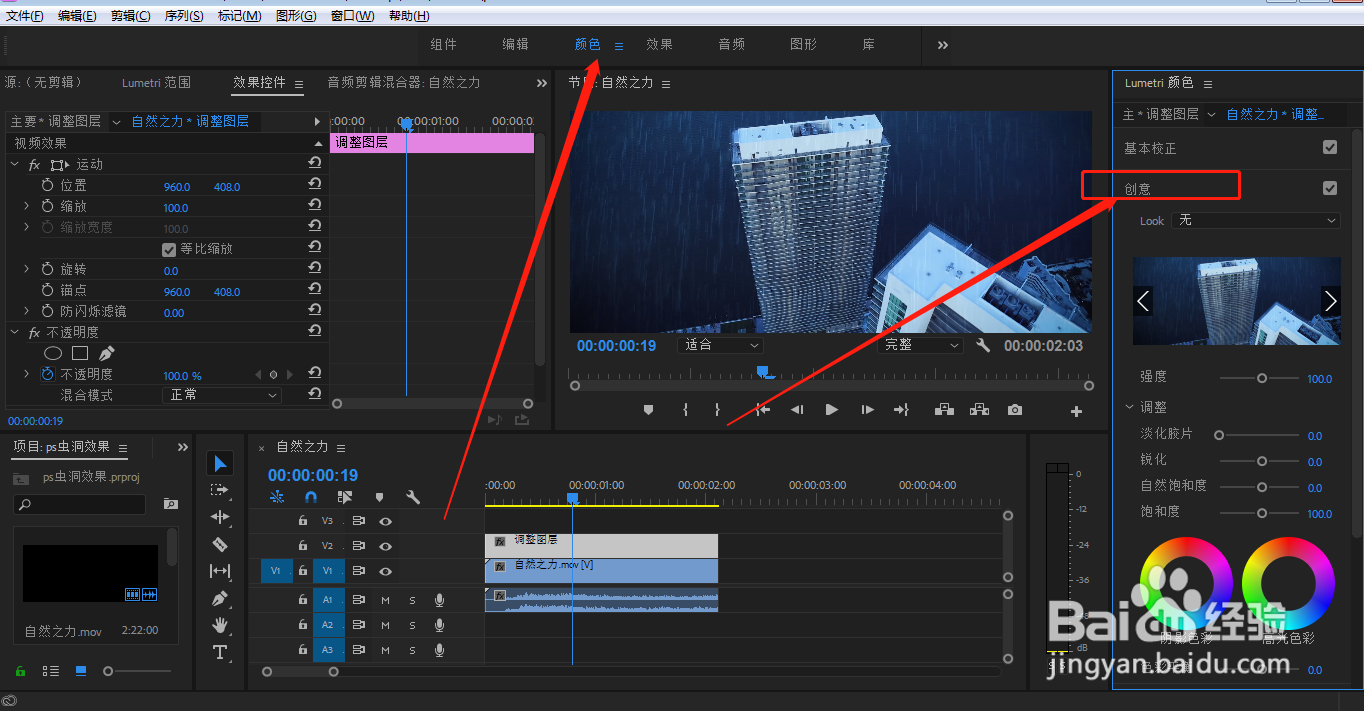Toggle V2 track output eye
Screen dimensions: 1364x711
[x=385, y=546]
